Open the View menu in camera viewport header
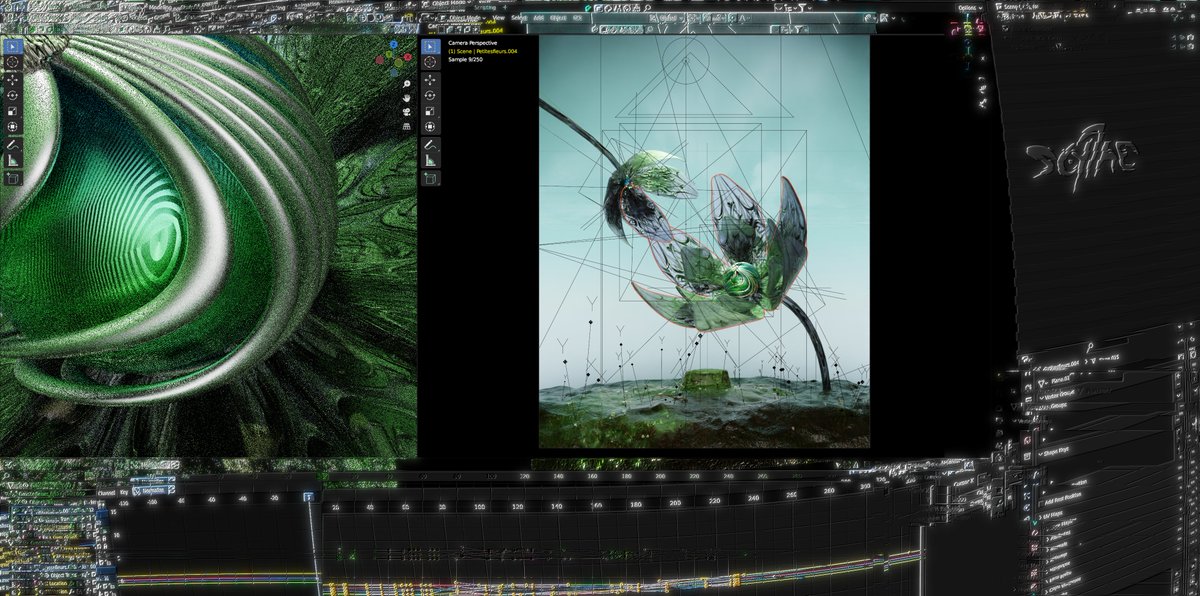The image size is (1200, 596). pos(499,17)
